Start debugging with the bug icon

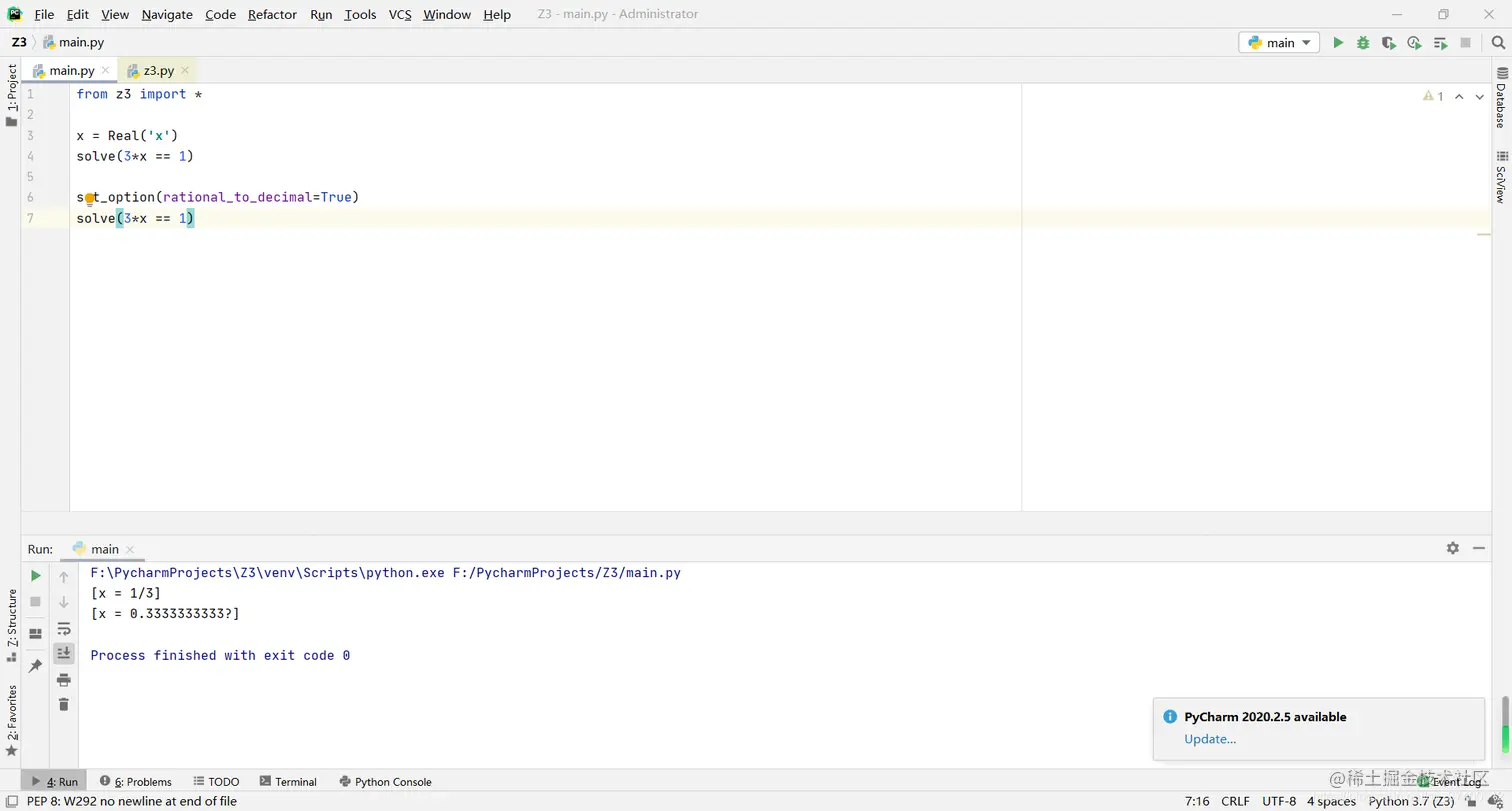1363,43
